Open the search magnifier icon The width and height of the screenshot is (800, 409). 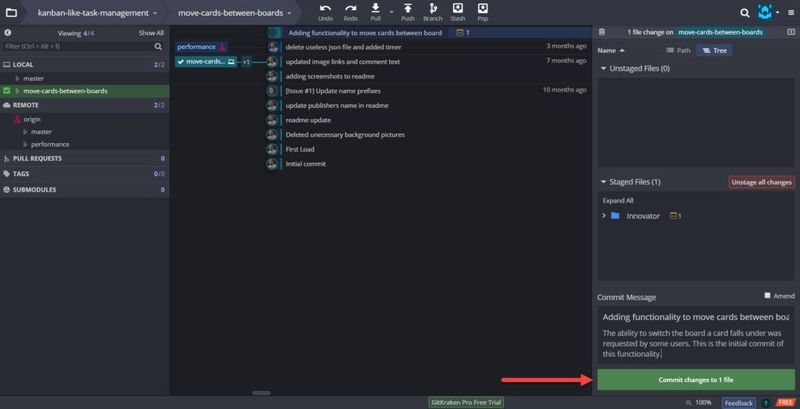[744, 13]
